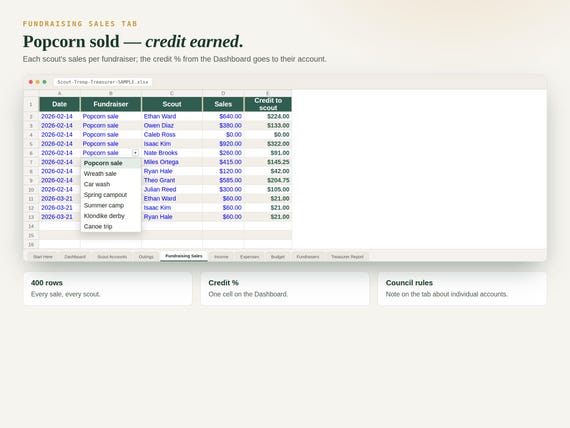Click the Credit % info card
The height and width of the screenshot is (428, 570).
tap(285, 288)
